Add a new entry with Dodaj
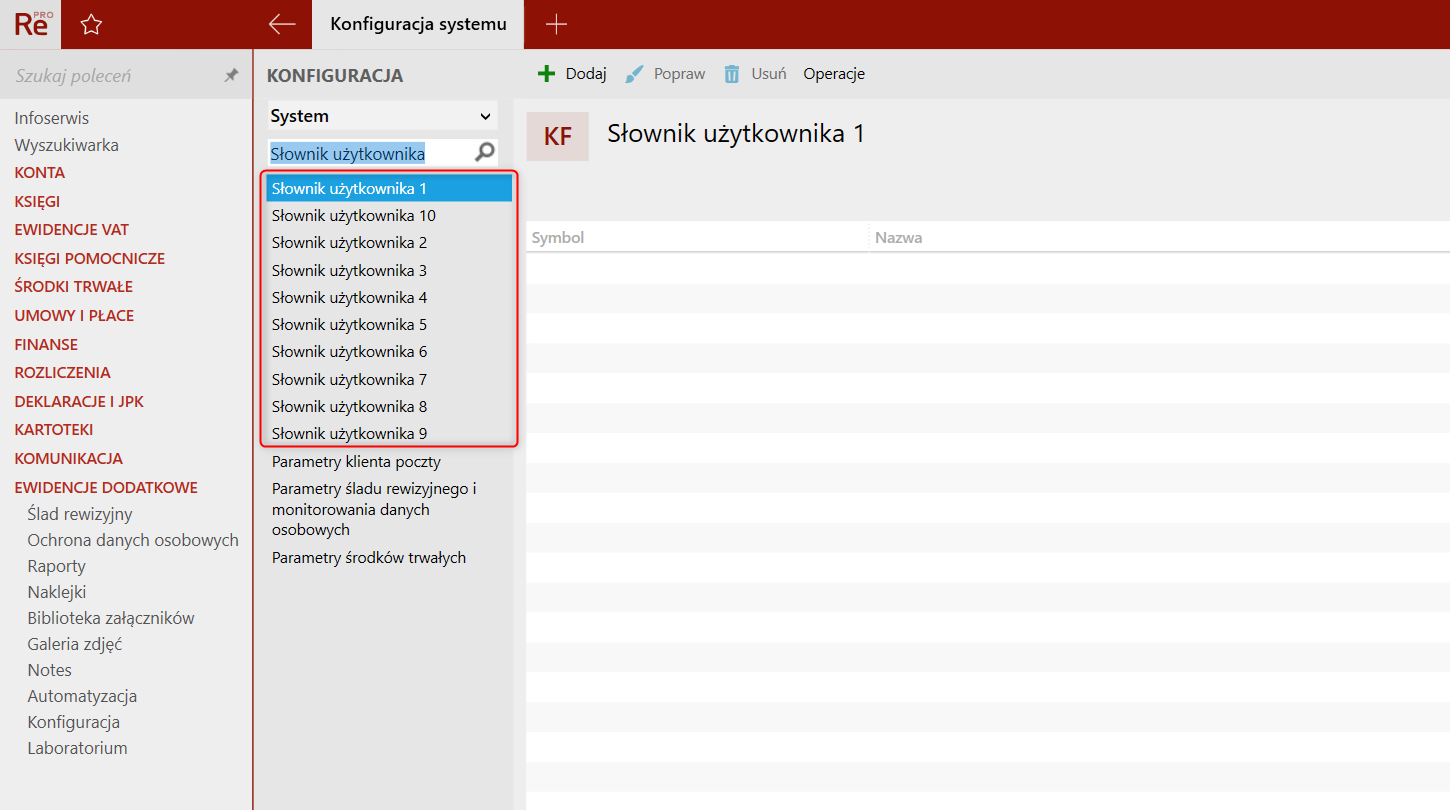1450x810 pixels. [x=572, y=74]
